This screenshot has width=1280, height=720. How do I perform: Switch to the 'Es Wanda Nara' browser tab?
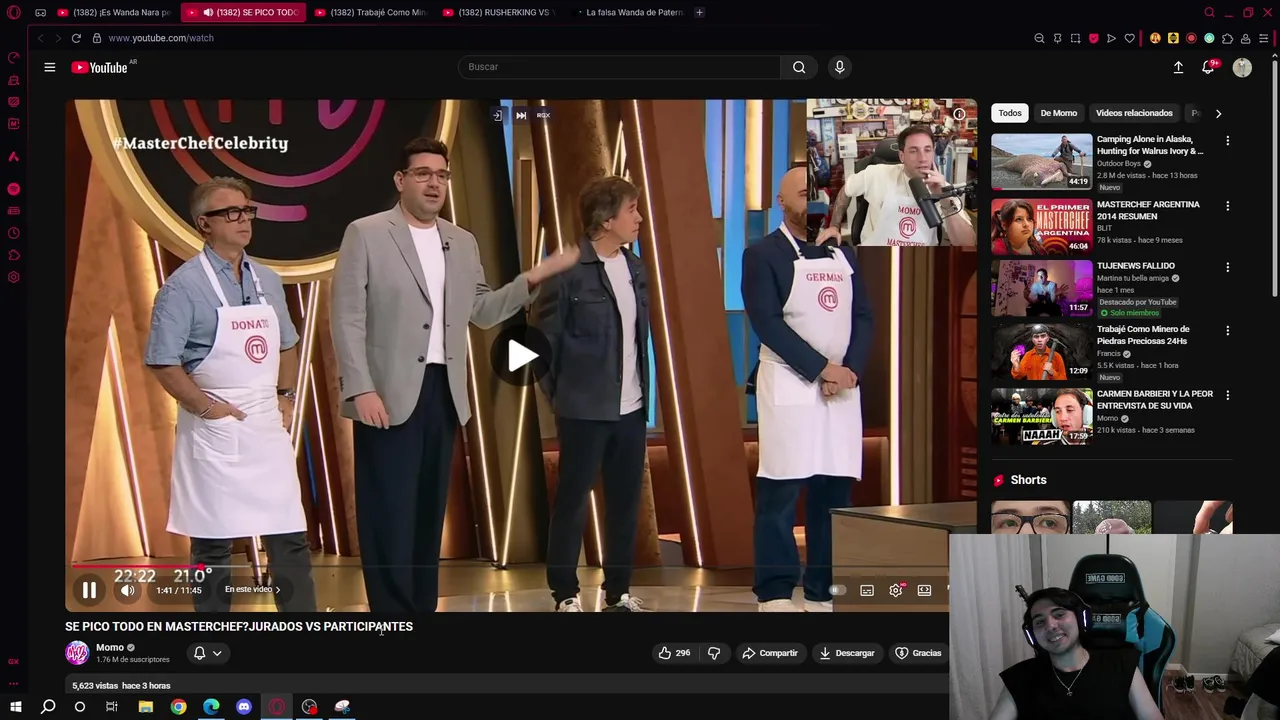[114, 12]
